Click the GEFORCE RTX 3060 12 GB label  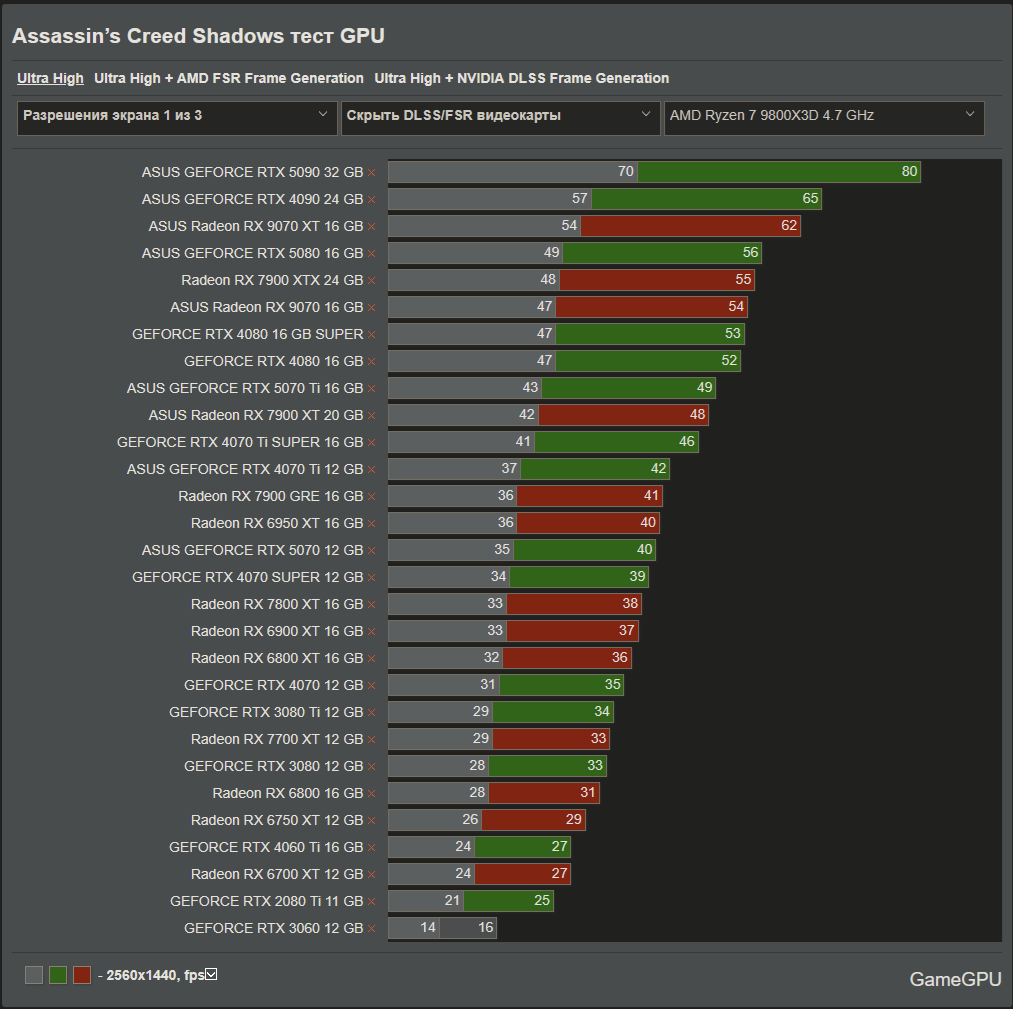[273, 928]
